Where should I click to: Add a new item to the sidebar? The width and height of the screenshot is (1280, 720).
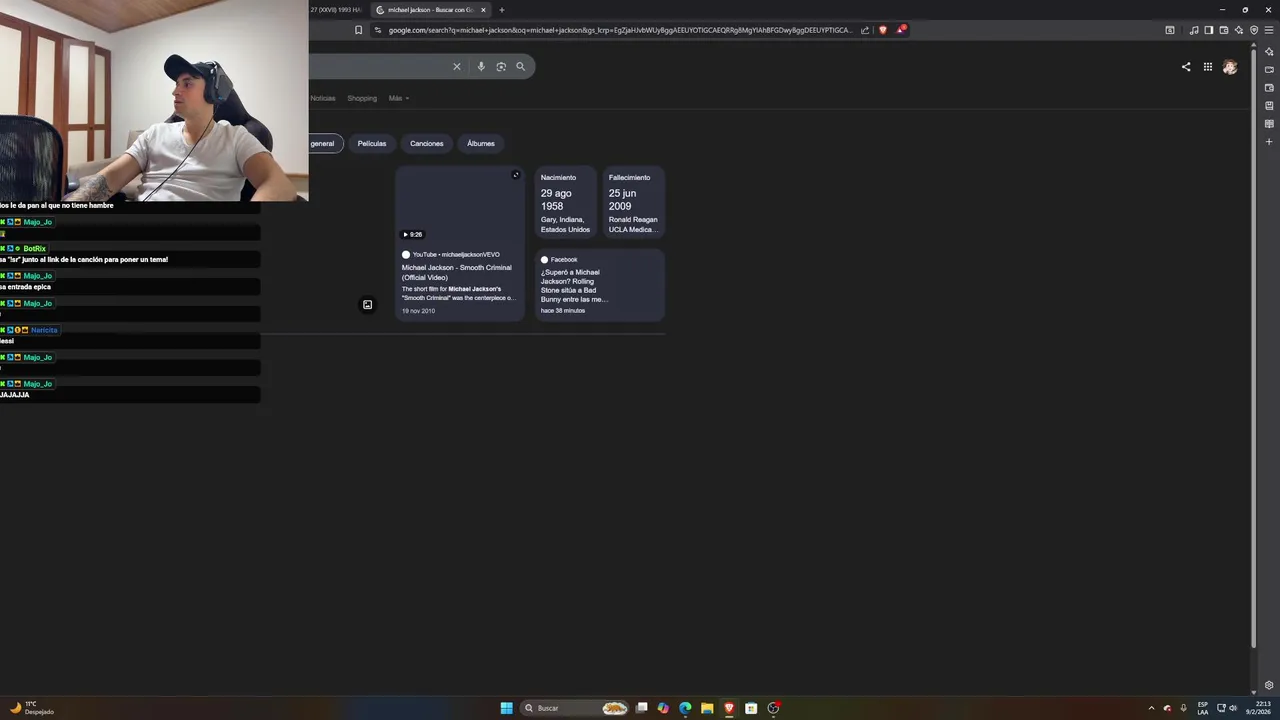tap(1269, 142)
